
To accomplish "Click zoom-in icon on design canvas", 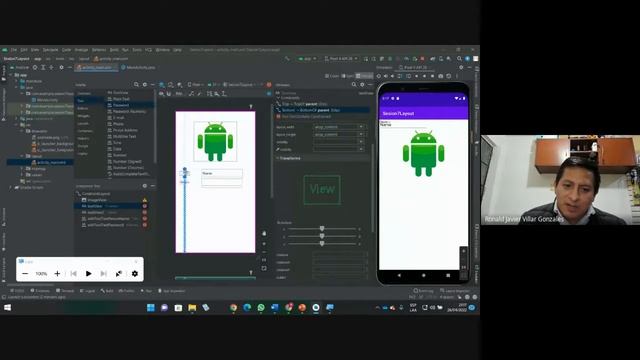I will (264, 244).
